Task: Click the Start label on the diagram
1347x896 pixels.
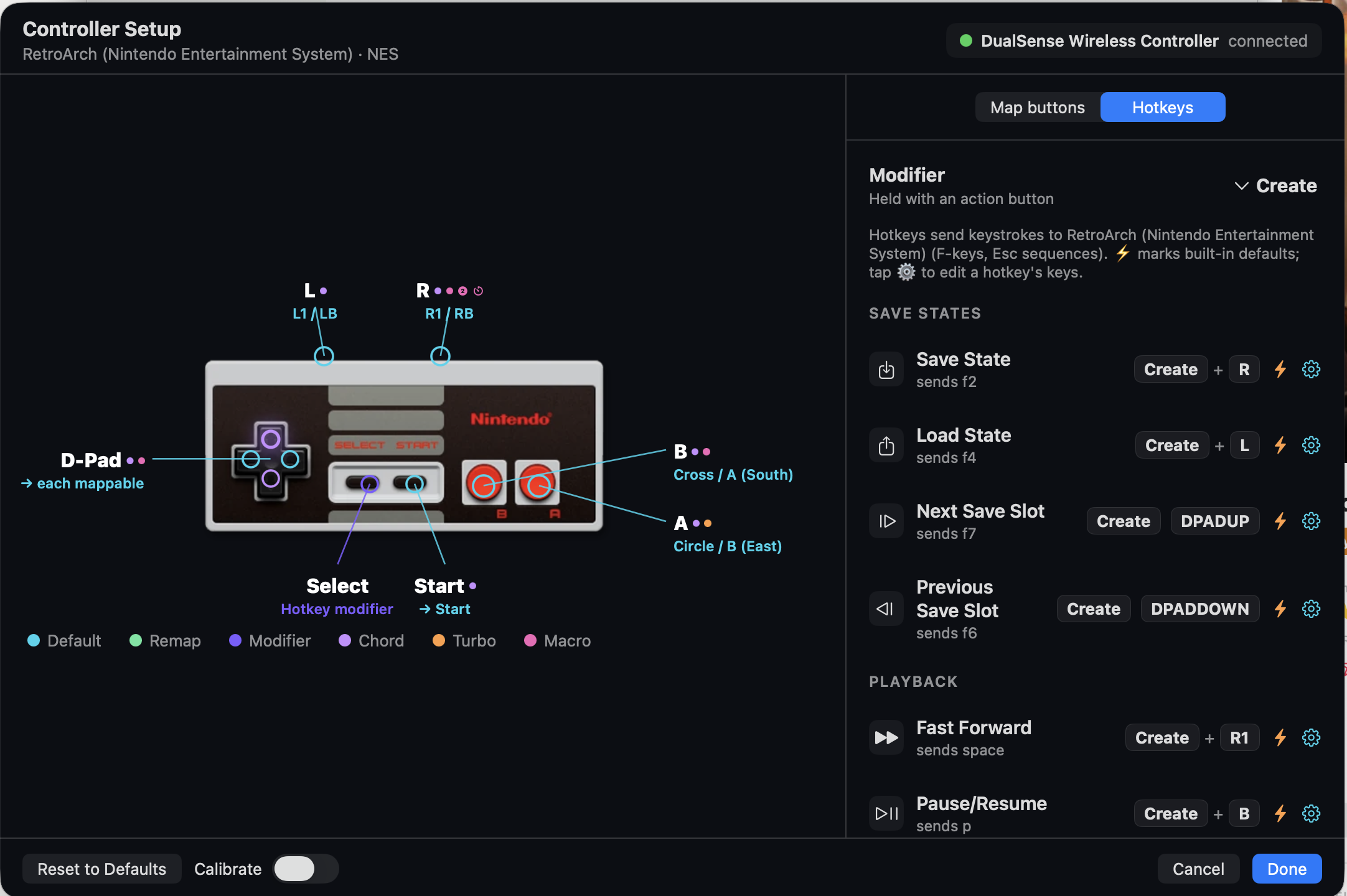Action: (439, 586)
